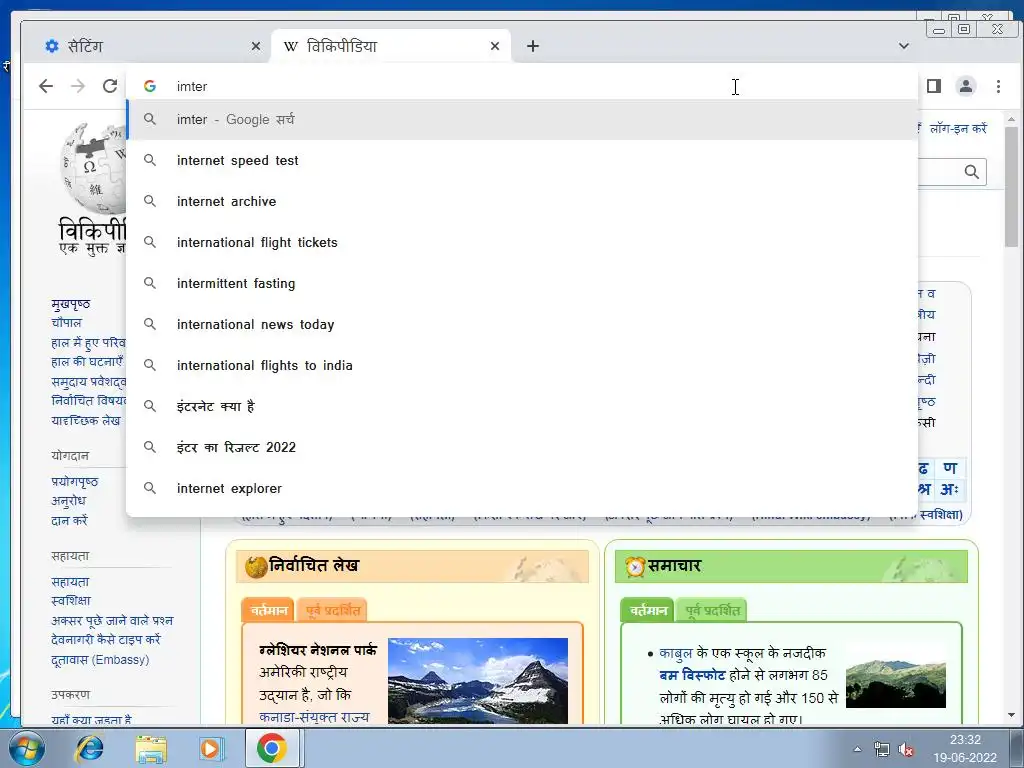Click the scrollbar down arrow
The width and height of the screenshot is (1024, 768).
tap(1011, 716)
